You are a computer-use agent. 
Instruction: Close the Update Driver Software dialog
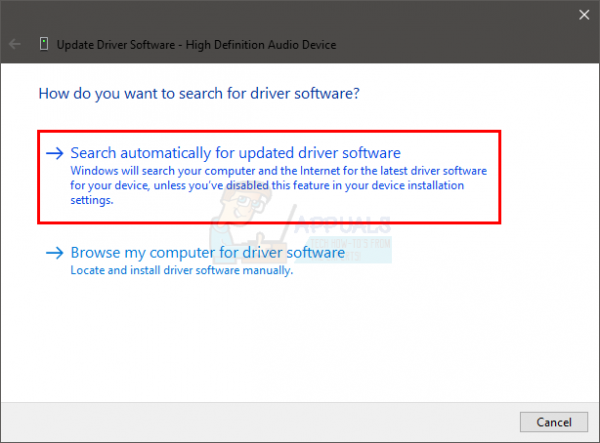pyautogui.click(x=584, y=15)
